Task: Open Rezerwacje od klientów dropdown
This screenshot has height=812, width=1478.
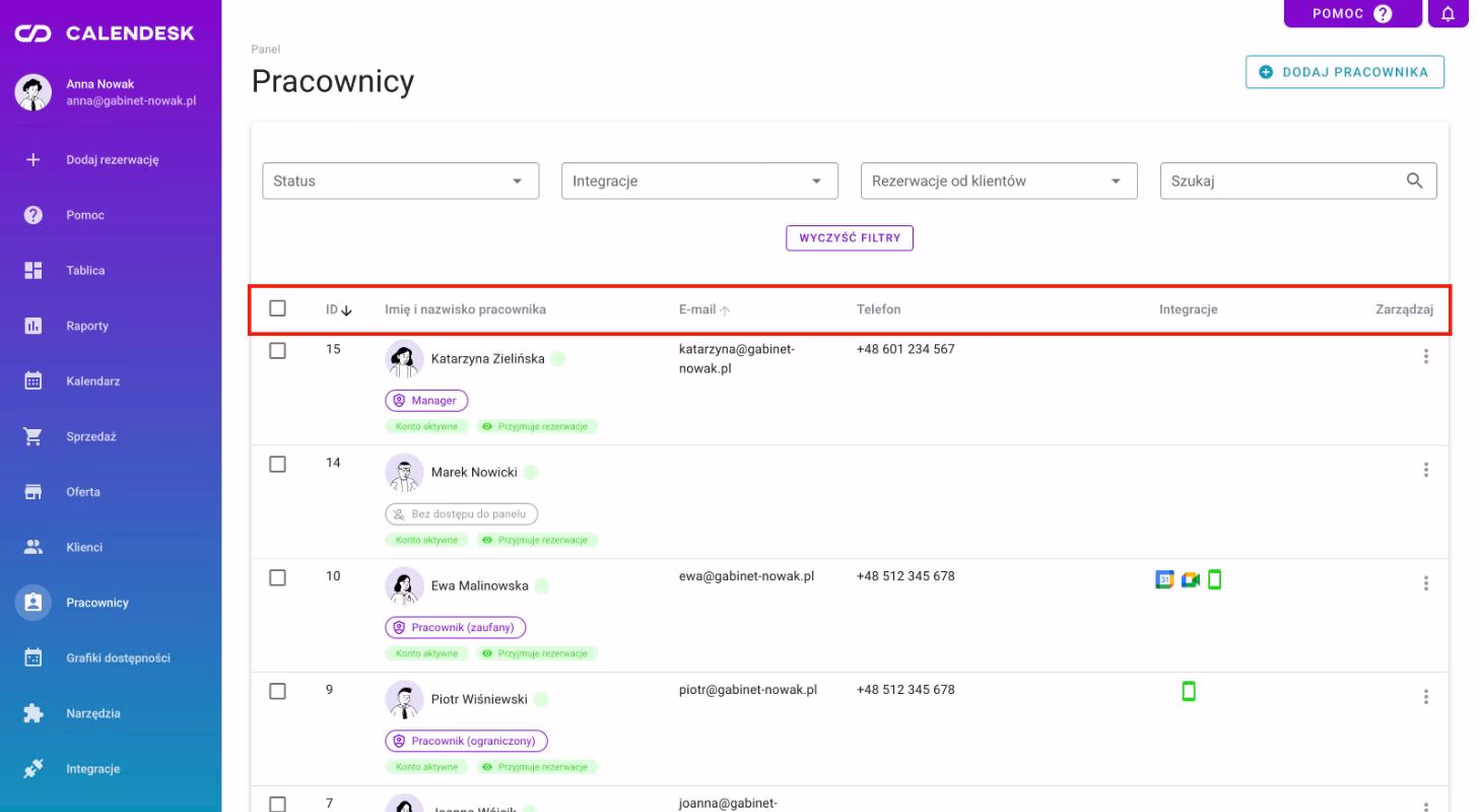Action: pos(999,181)
